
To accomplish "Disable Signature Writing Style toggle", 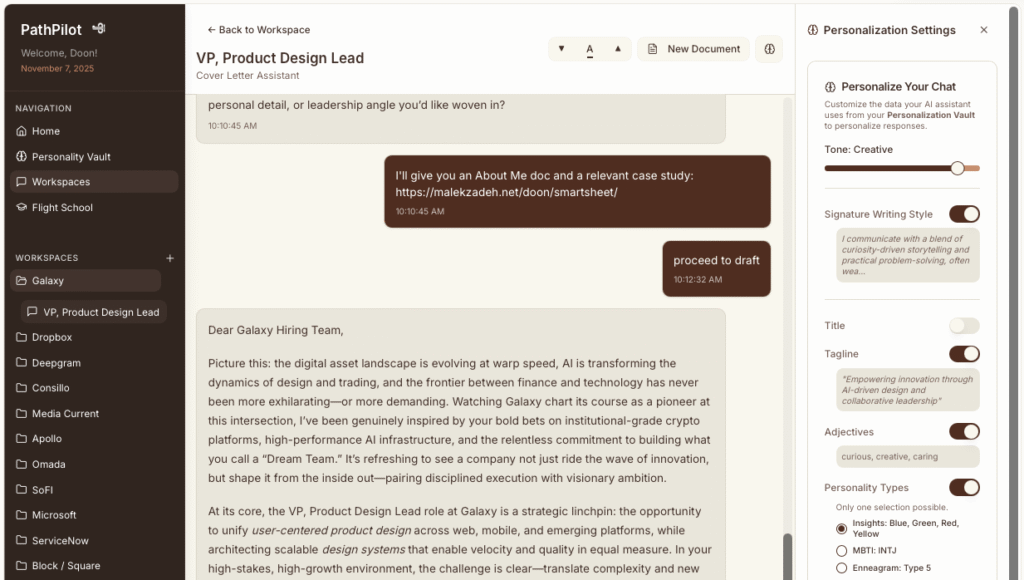I will click(964, 214).
